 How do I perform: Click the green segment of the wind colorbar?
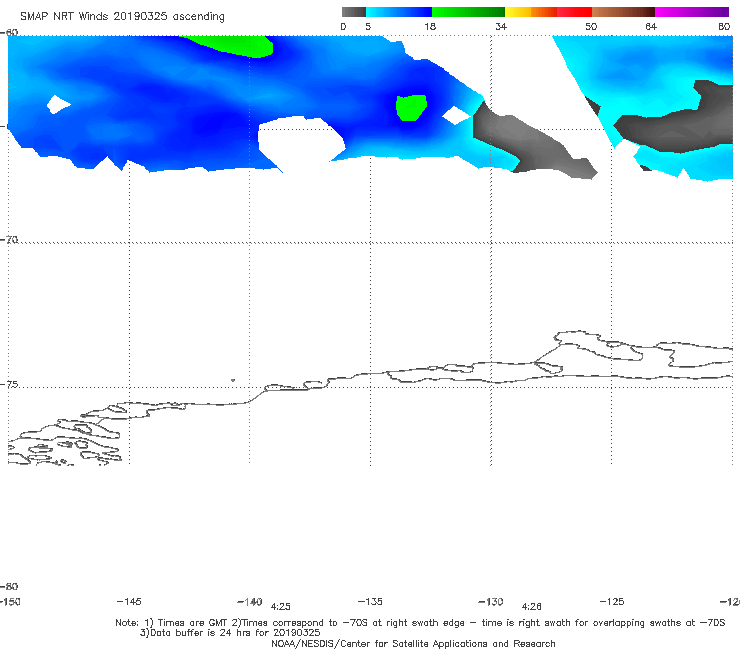[x=469, y=12]
